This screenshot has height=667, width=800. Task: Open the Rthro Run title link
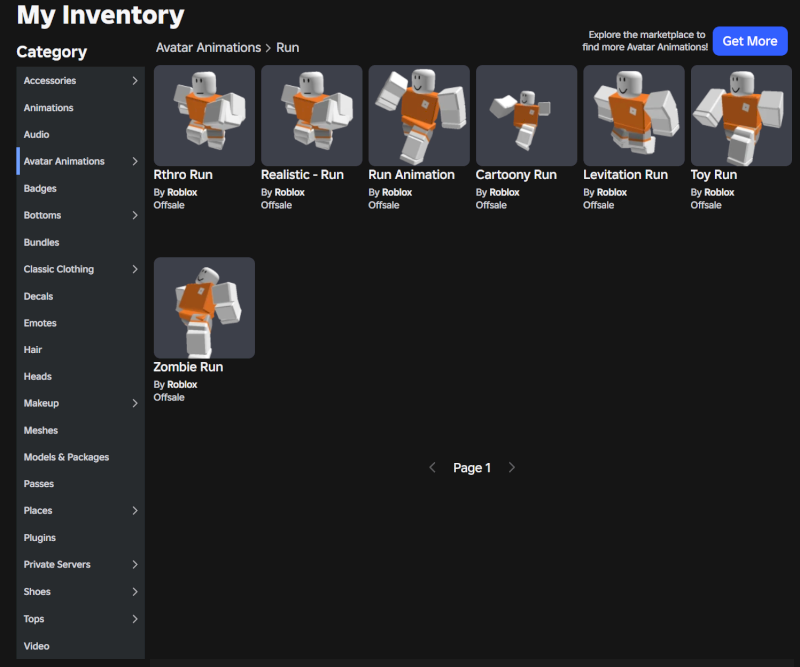(183, 175)
